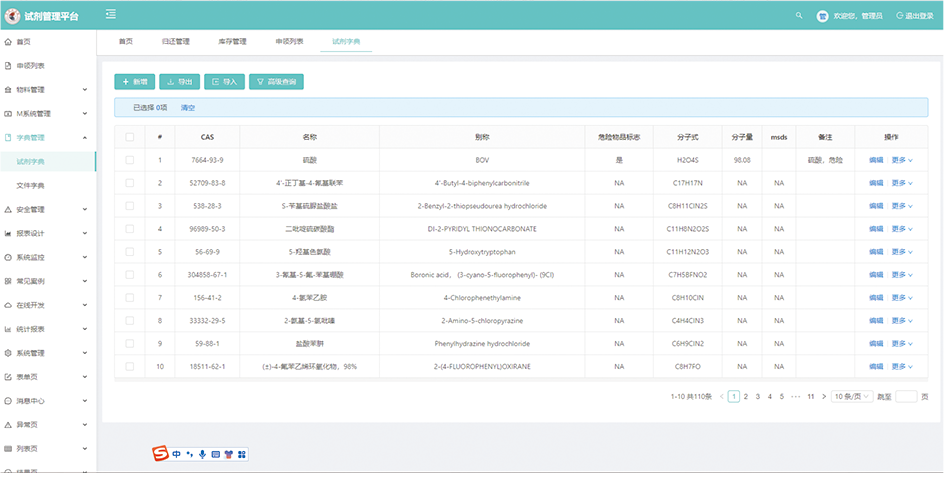Screen dimensions: 944x478
Task: Open 更多 dropdown for row 1
Action: tap(902, 160)
